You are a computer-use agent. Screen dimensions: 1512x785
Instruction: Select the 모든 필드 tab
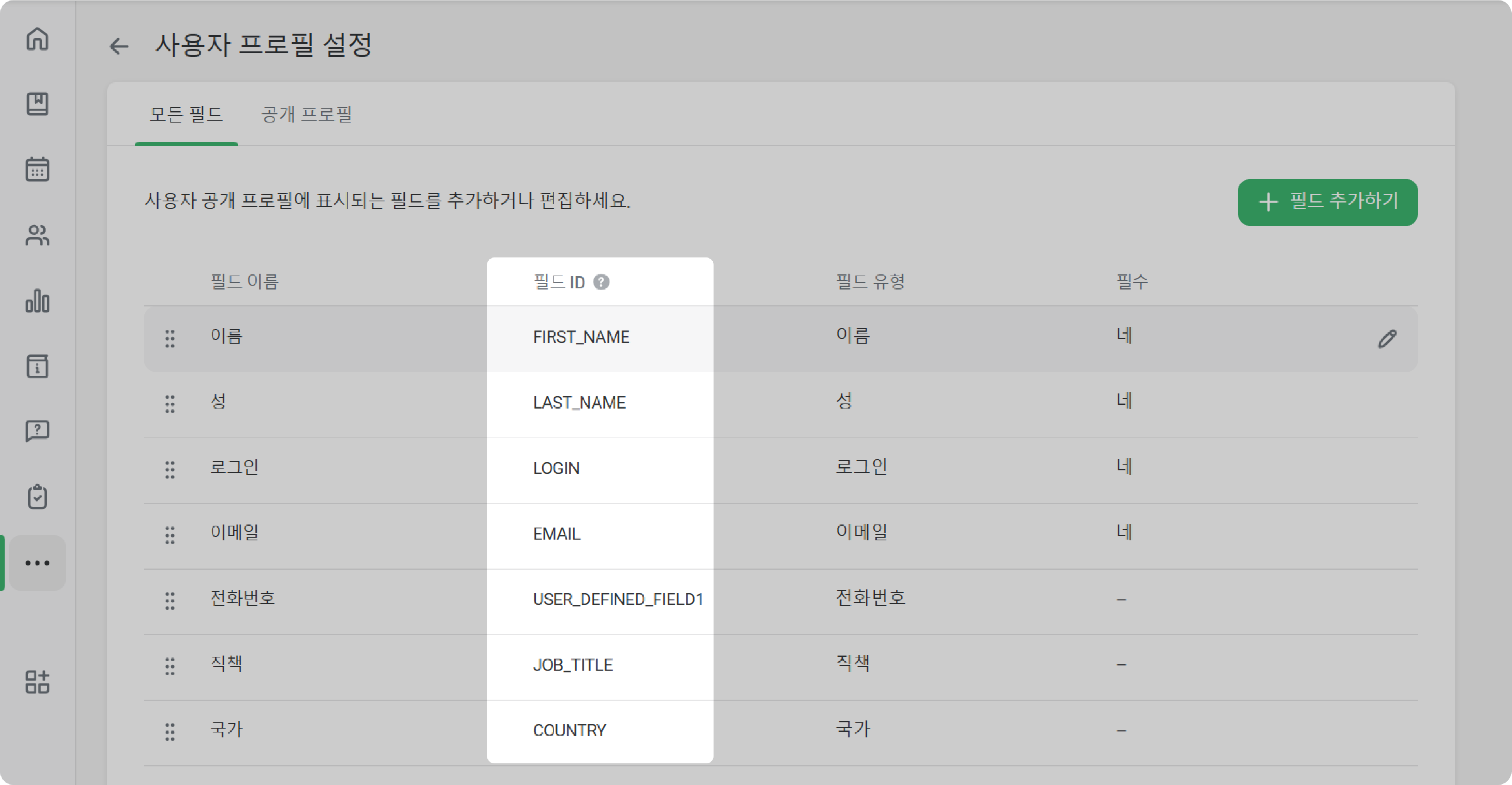point(186,114)
